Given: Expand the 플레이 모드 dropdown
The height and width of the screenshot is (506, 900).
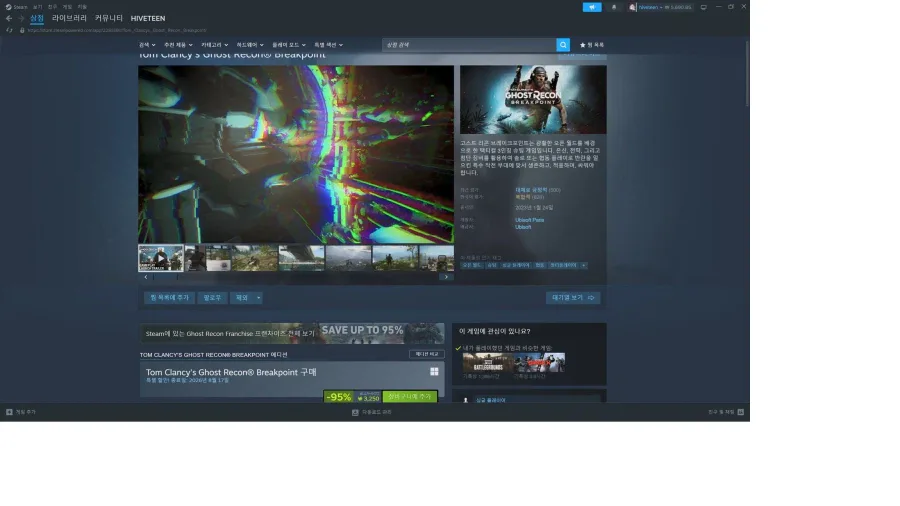Looking at the screenshot, I should pyautogui.click(x=289, y=45).
